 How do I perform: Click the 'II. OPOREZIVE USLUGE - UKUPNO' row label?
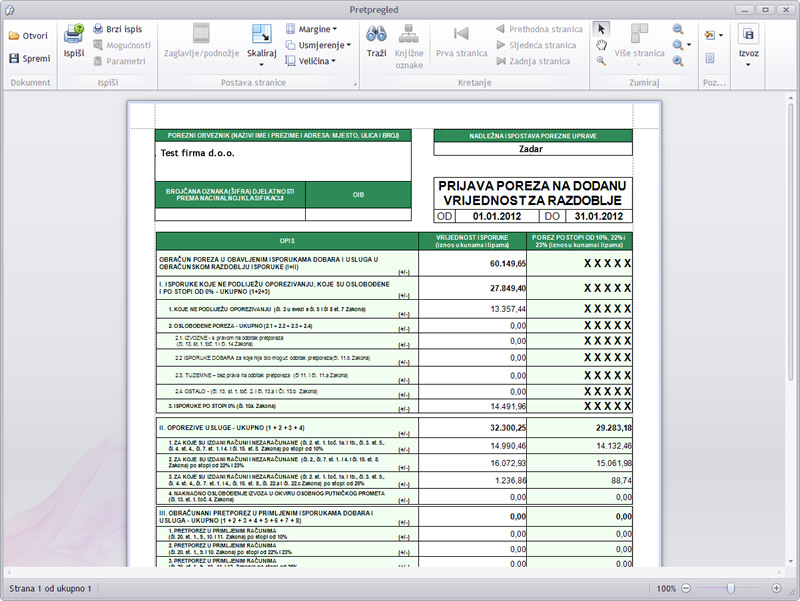(232, 428)
